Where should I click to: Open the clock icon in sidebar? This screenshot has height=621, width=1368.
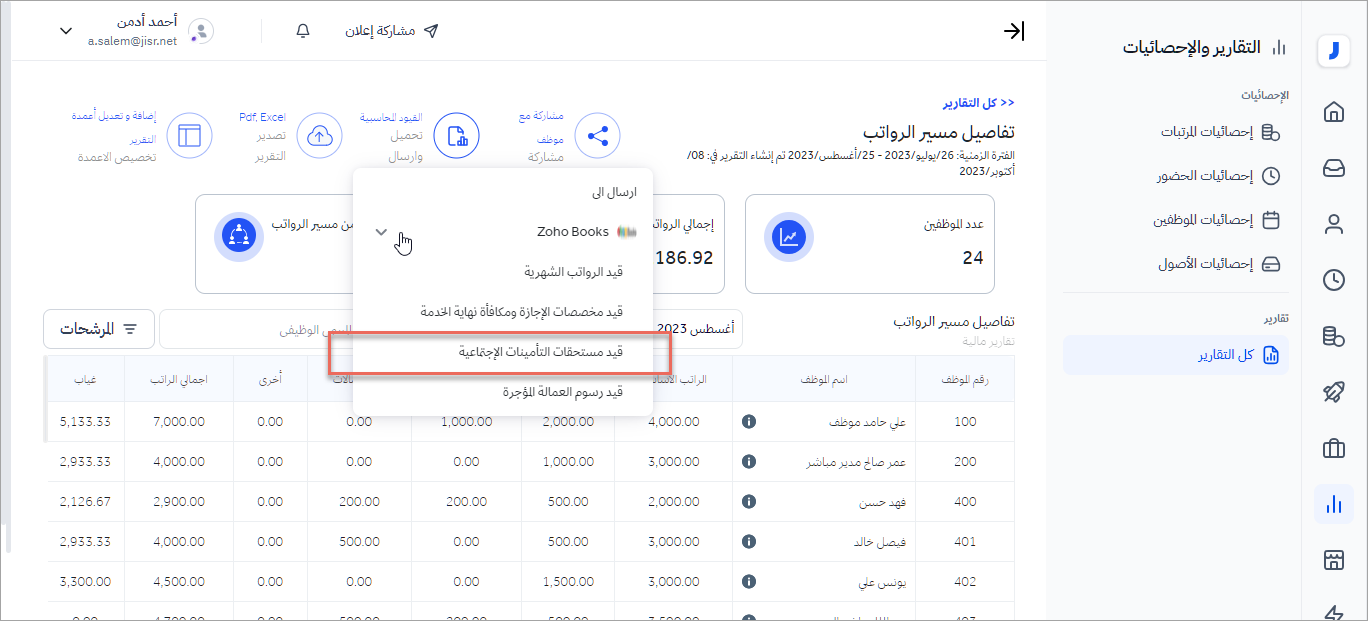pyautogui.click(x=1333, y=280)
